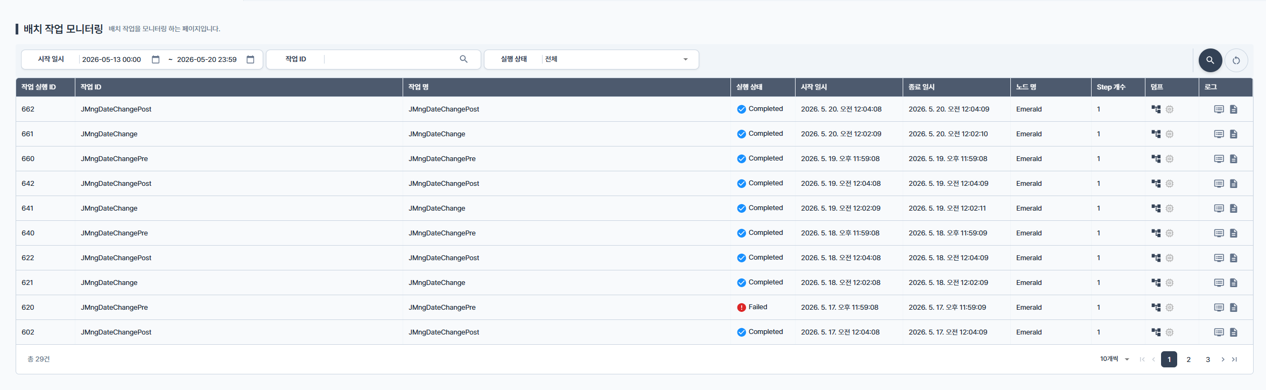Click the 총 29건 total count text
This screenshot has width=1266, height=390.
[39, 359]
